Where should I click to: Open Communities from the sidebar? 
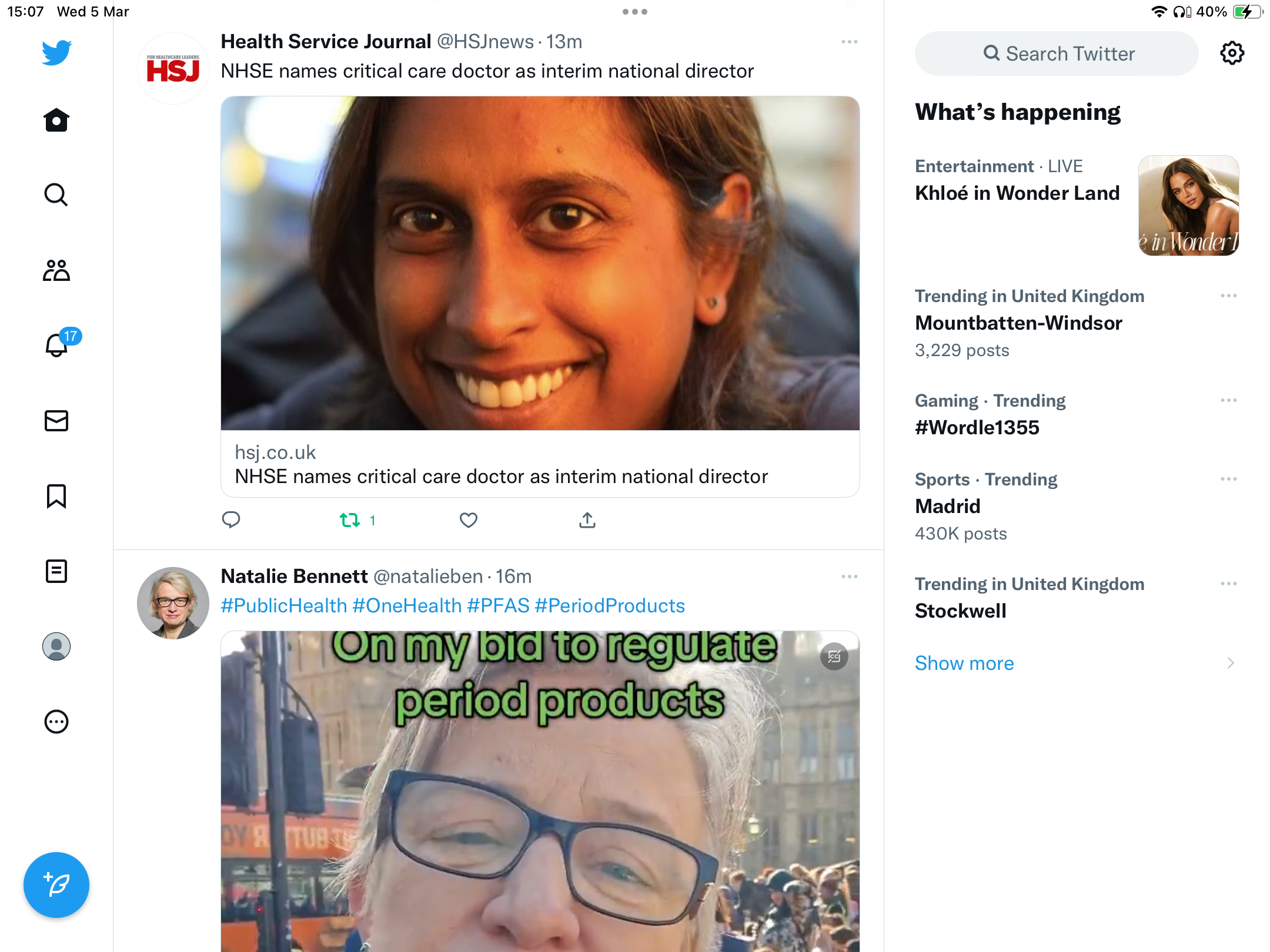coord(56,270)
